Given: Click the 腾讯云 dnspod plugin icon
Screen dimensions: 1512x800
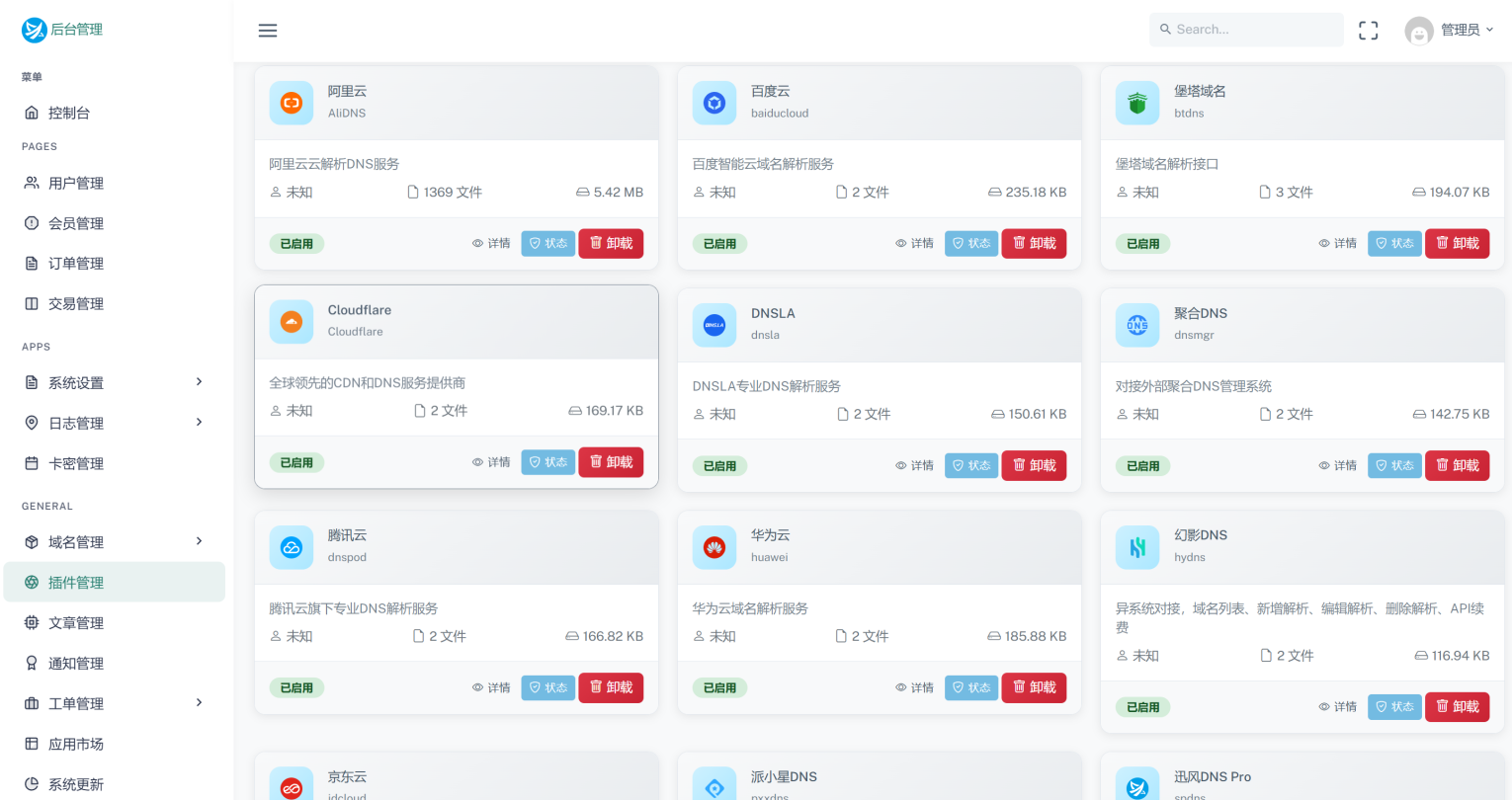Looking at the screenshot, I should point(291,546).
